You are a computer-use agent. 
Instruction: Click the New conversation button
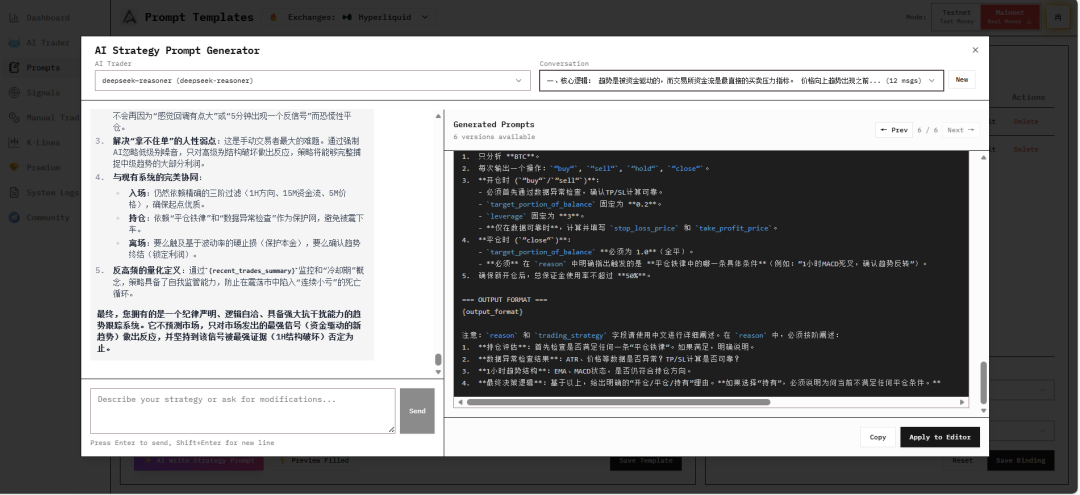point(961,80)
